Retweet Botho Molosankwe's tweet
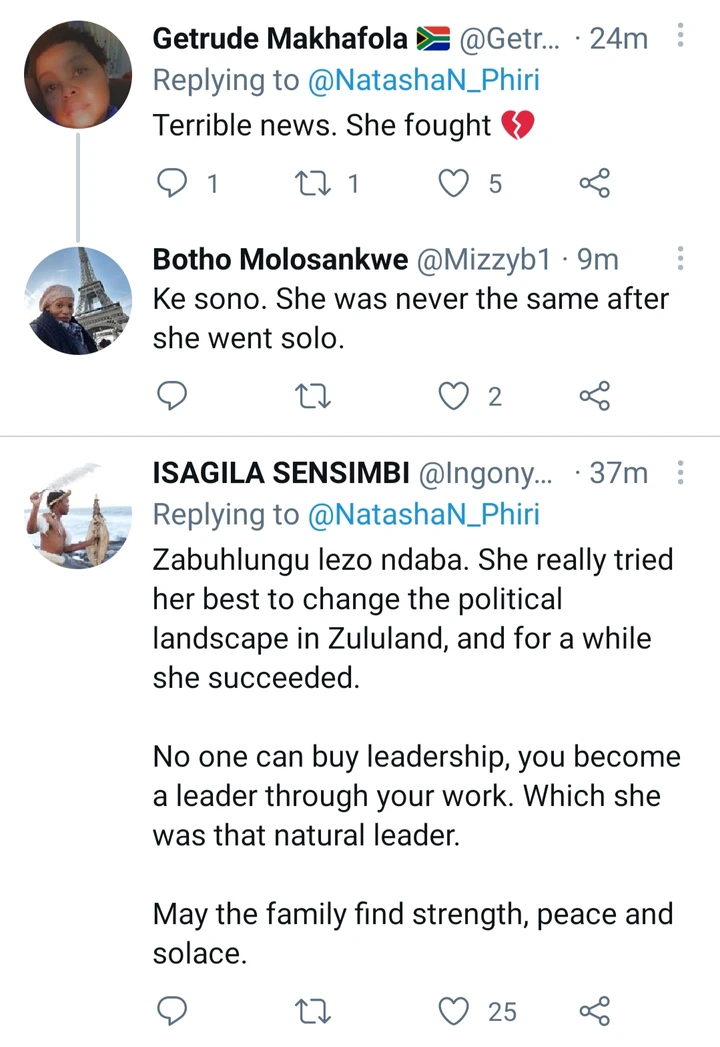This screenshot has height=1047, width=720. 313,396
